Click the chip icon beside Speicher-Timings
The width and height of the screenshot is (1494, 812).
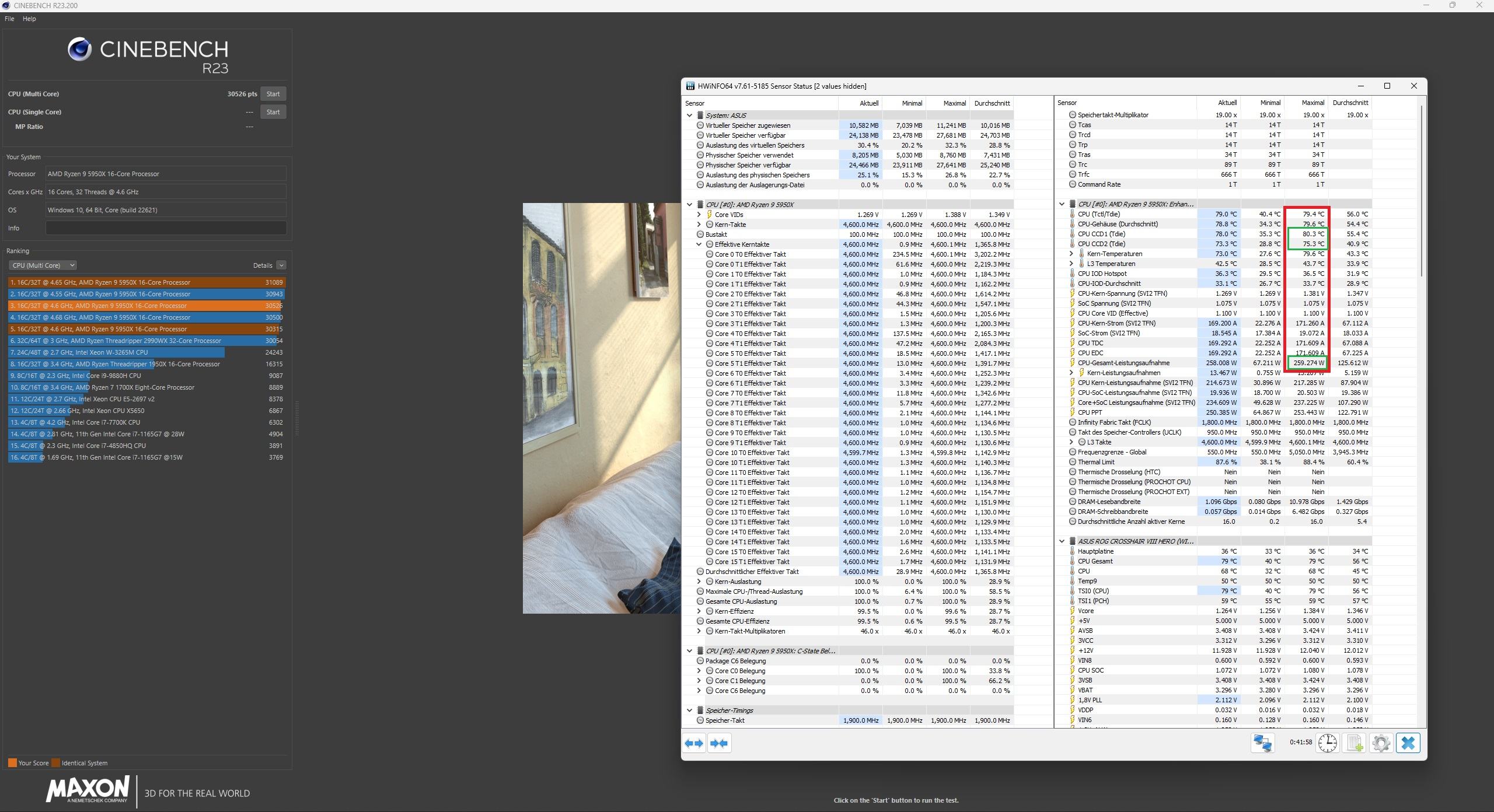700,710
